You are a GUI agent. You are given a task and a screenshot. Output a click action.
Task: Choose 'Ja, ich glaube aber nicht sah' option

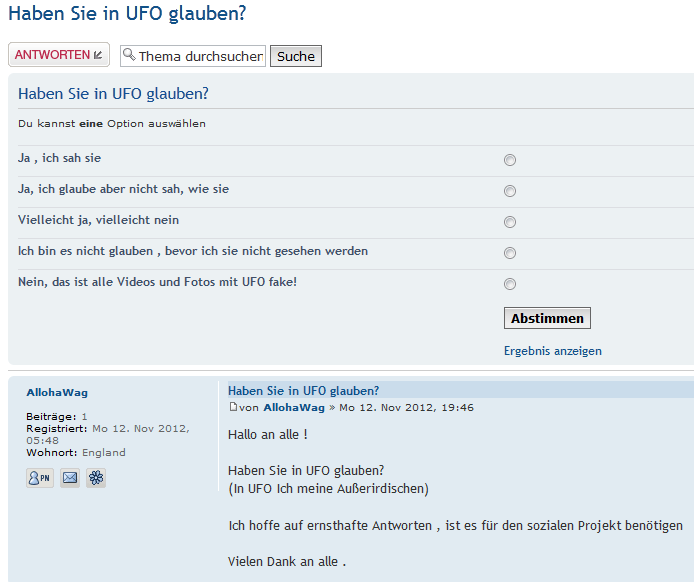tap(510, 191)
